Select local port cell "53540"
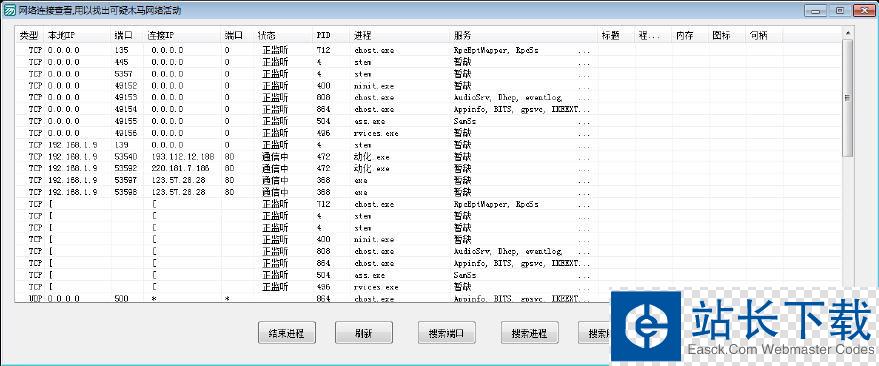This screenshot has width=879, height=366. (125, 156)
